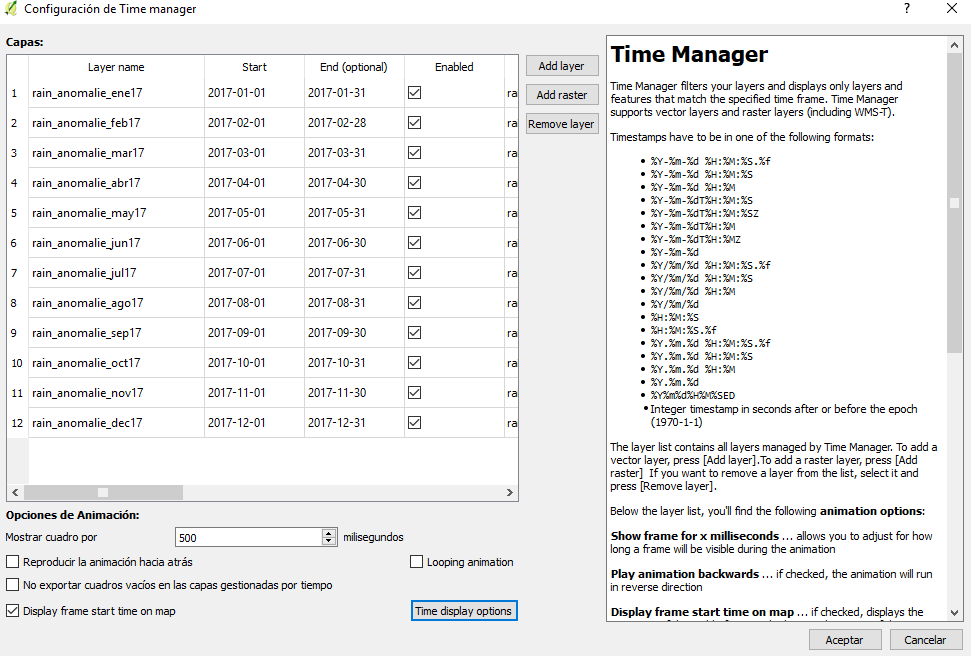Image resolution: width=971 pixels, height=656 pixels.
Task: Disable the rain_anomalie_jun17 layer checkbox
Action: pos(415,243)
